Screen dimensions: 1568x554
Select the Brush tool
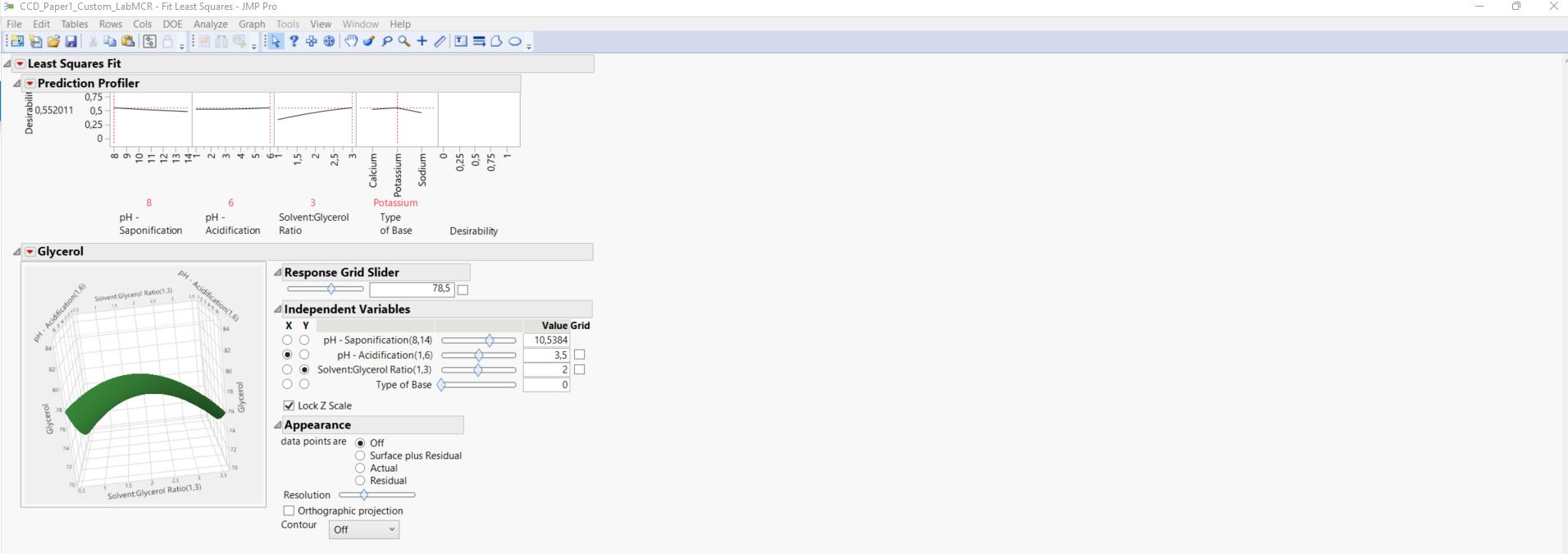[369, 41]
